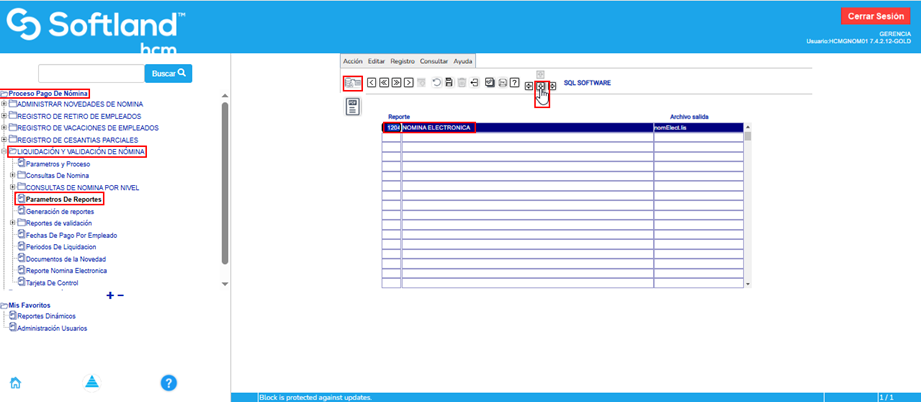Go to the last record arrow
The image size is (921, 402).
point(397,82)
